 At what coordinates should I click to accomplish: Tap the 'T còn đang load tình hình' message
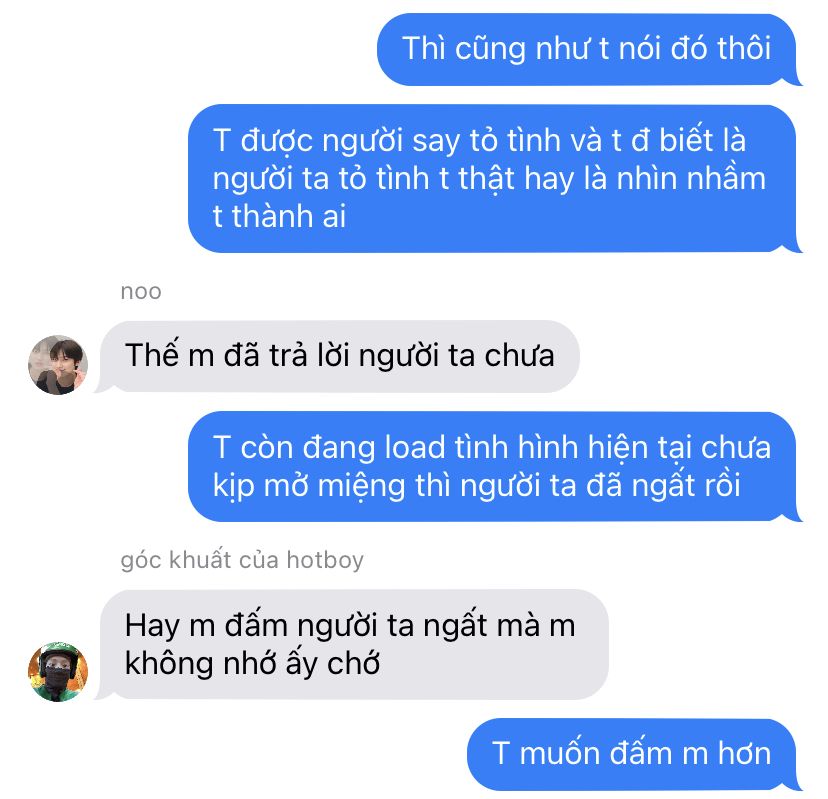pyautogui.click(x=495, y=467)
